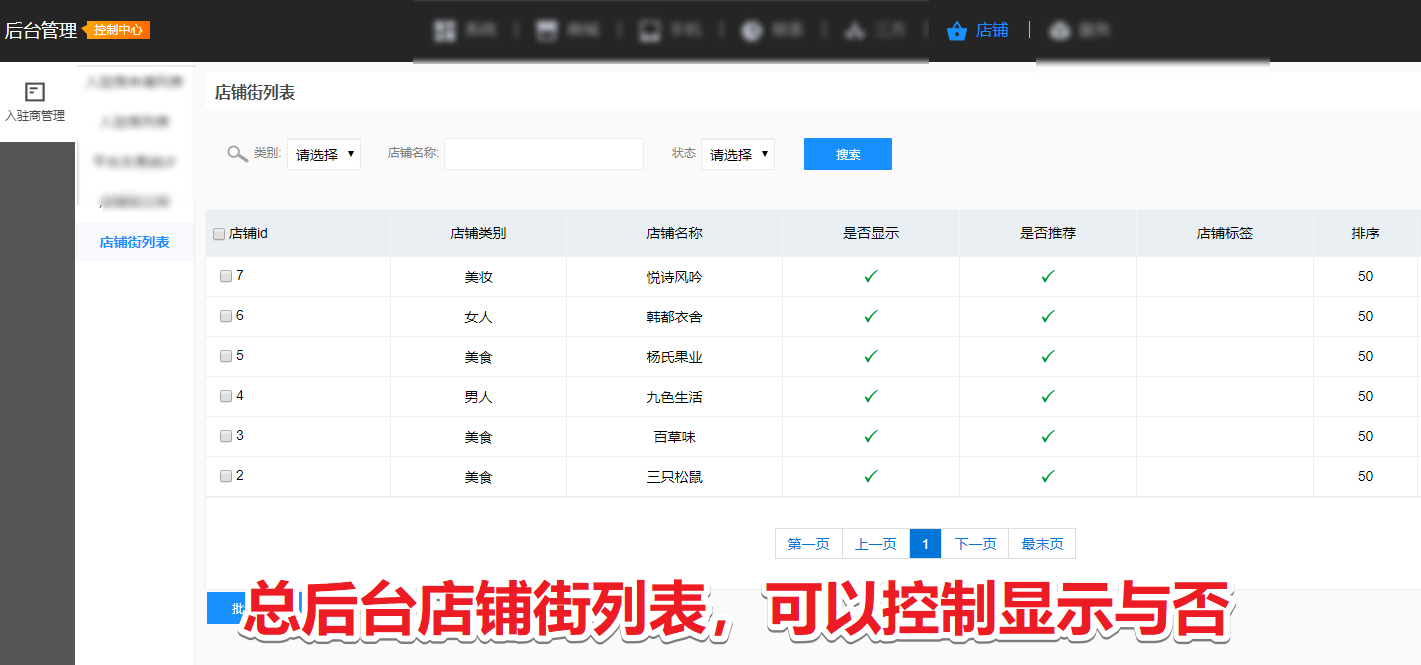Check the checkbox for shop id 5
Screen dimensions: 1421x665
point(226,356)
